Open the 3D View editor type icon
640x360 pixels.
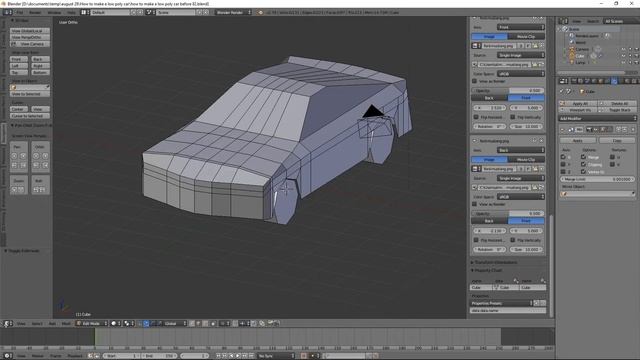tap(7, 323)
